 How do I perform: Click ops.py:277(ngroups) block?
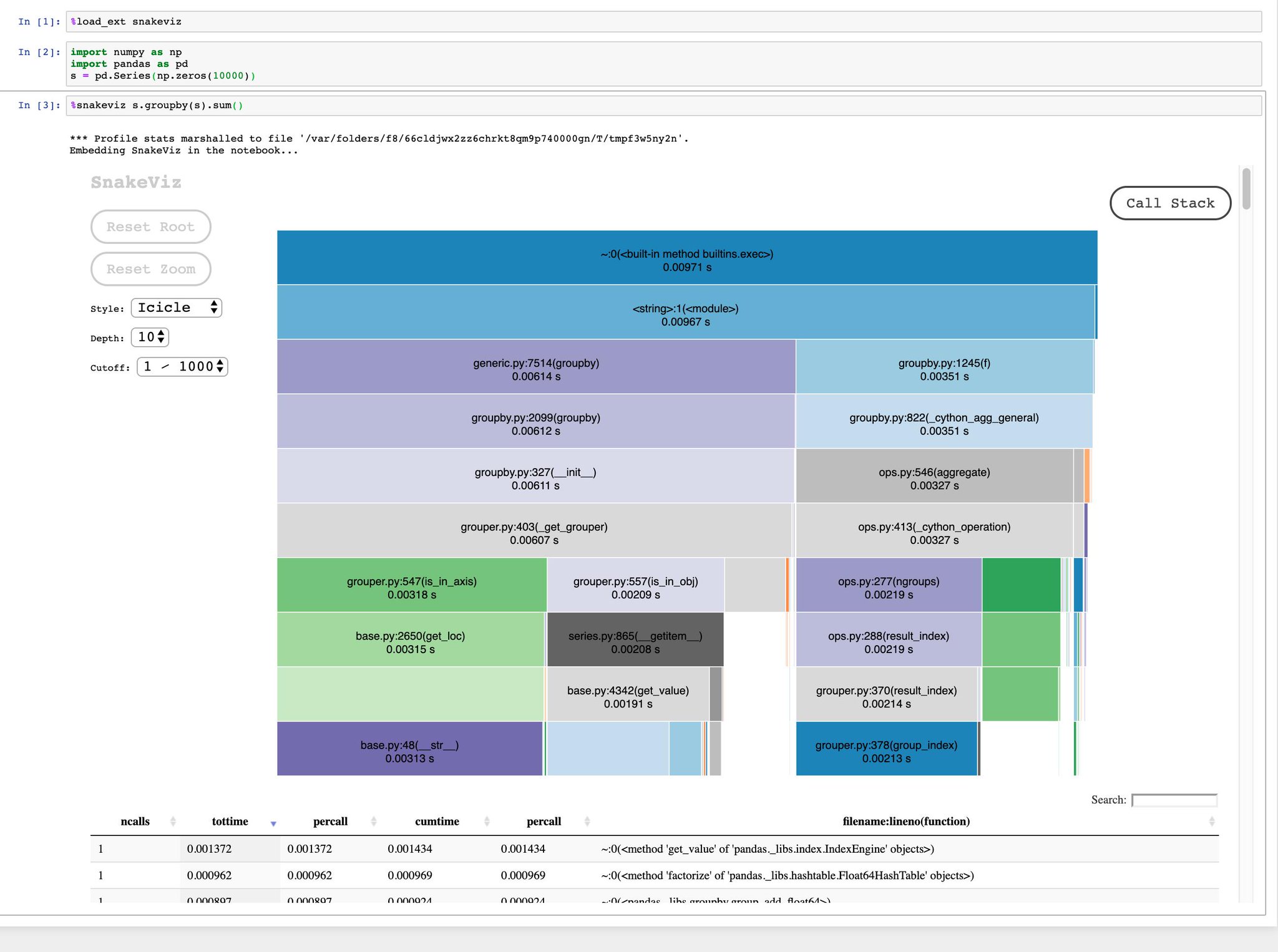coord(889,585)
